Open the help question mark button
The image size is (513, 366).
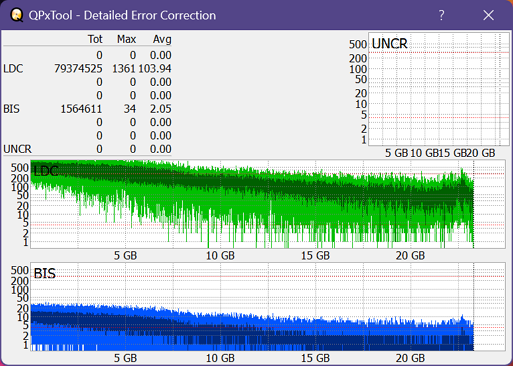(441, 15)
